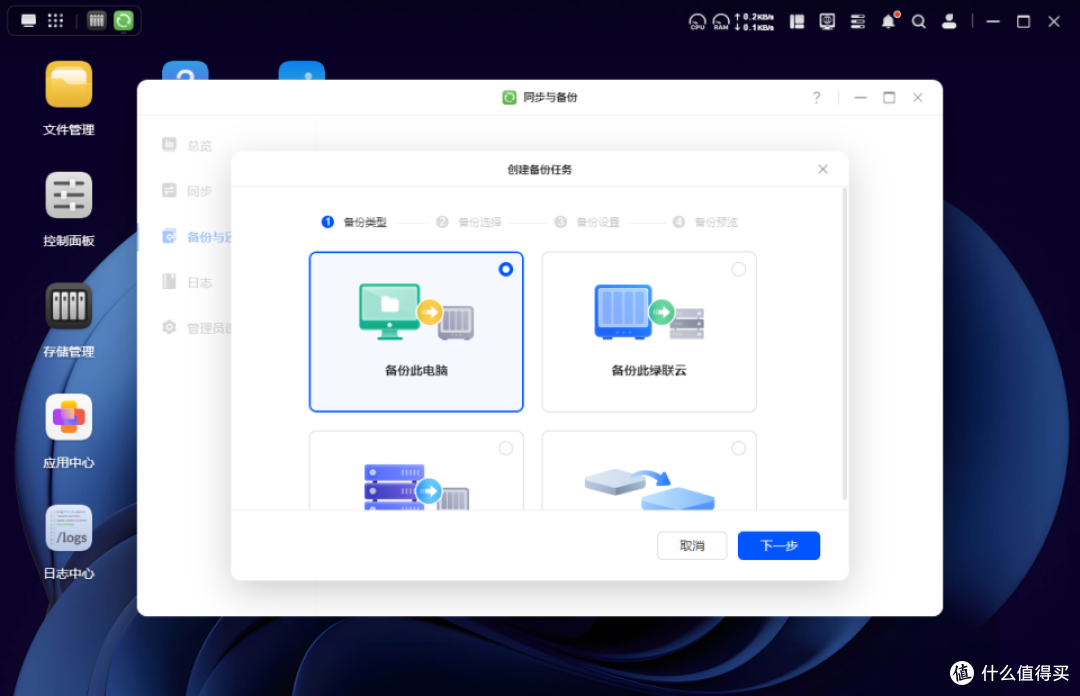The height and width of the screenshot is (696, 1080).
Task: Close the 创建备份任务 dialog
Action: [x=823, y=170]
